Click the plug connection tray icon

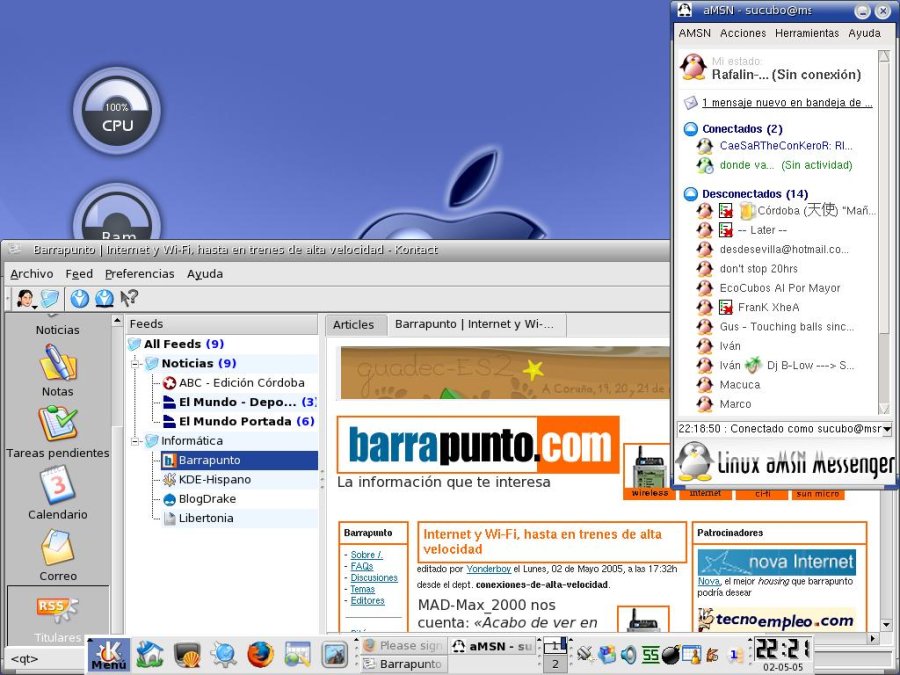coord(585,654)
